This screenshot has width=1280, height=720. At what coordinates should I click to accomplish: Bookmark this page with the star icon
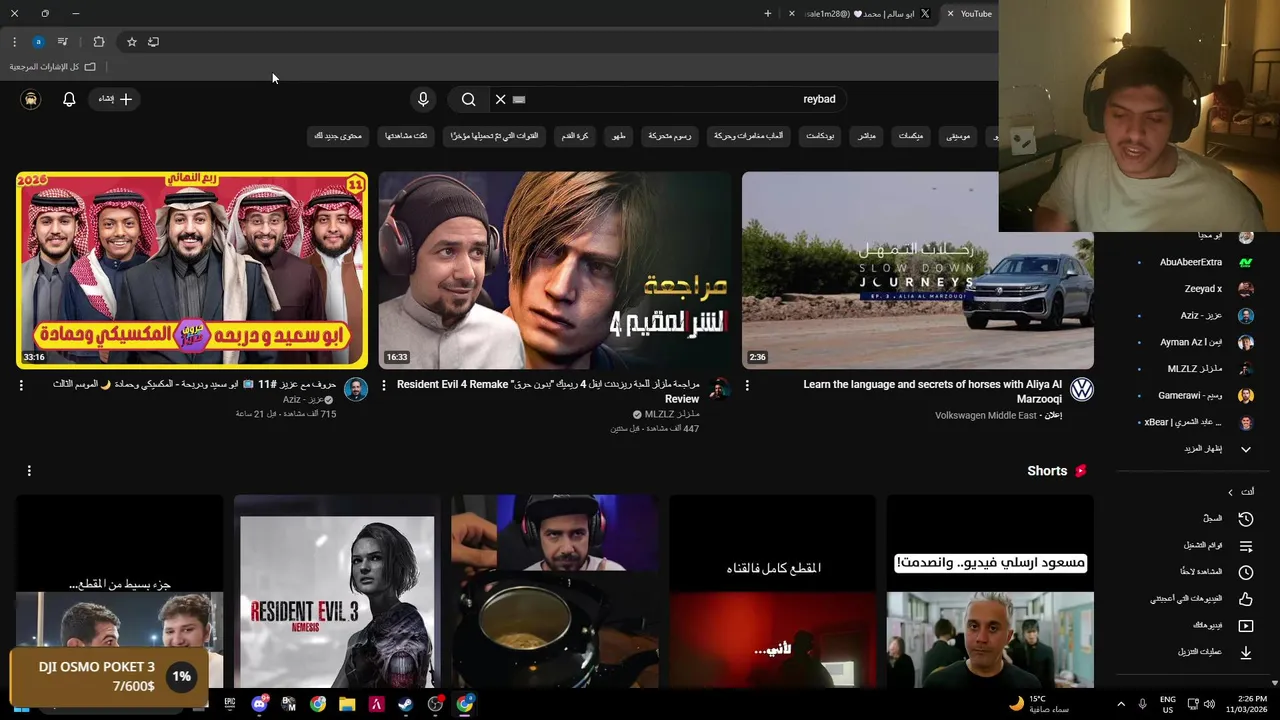131,42
